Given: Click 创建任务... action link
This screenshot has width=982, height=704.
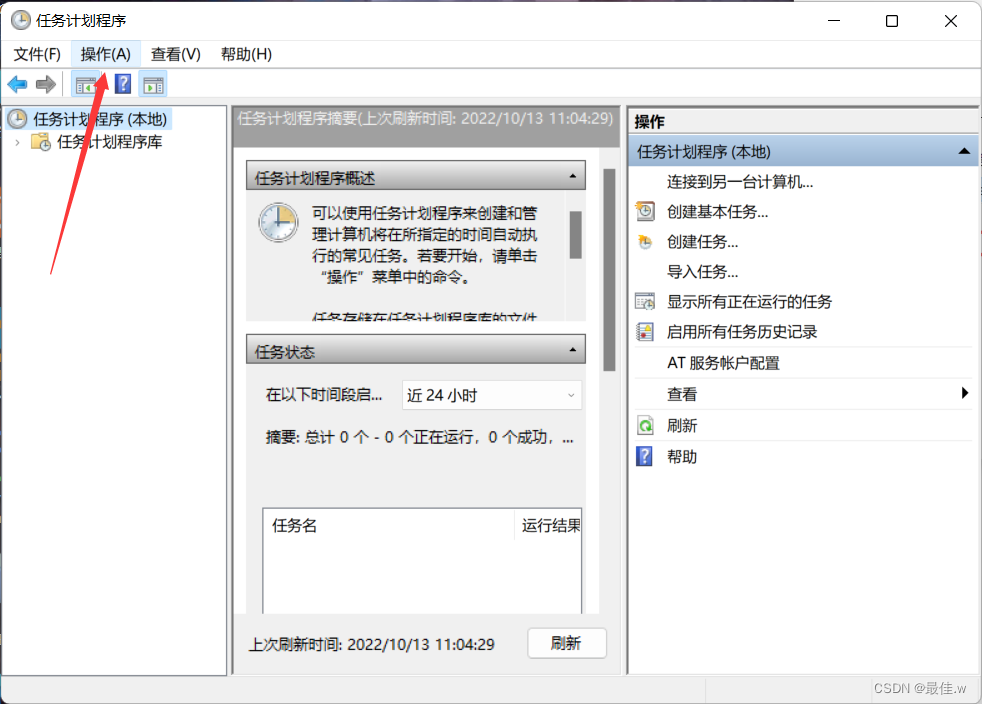Looking at the screenshot, I should coord(702,242).
